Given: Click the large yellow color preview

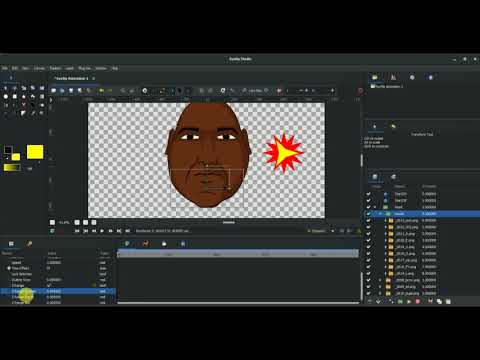Looking at the screenshot, I should 35,152.
